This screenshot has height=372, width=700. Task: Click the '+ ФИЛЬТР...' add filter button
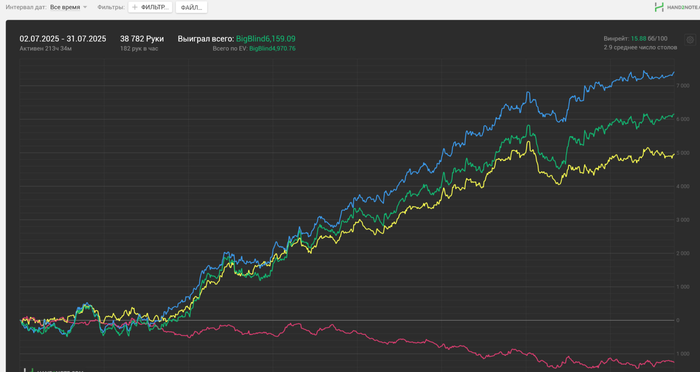click(150, 7)
